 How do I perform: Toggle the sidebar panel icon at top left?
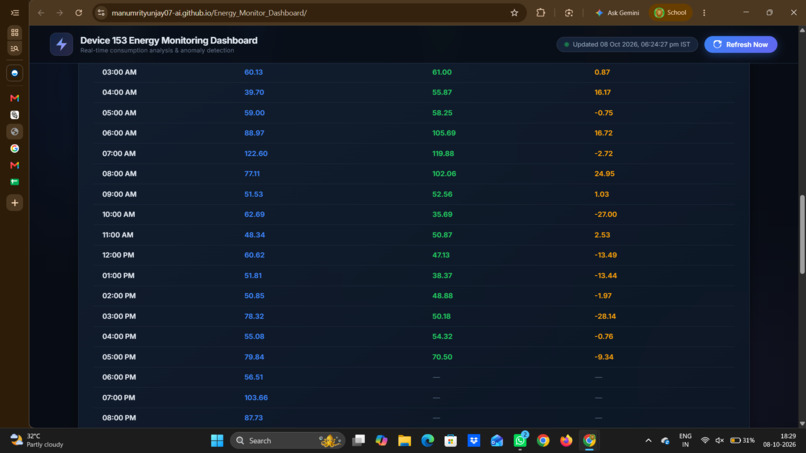[15, 13]
